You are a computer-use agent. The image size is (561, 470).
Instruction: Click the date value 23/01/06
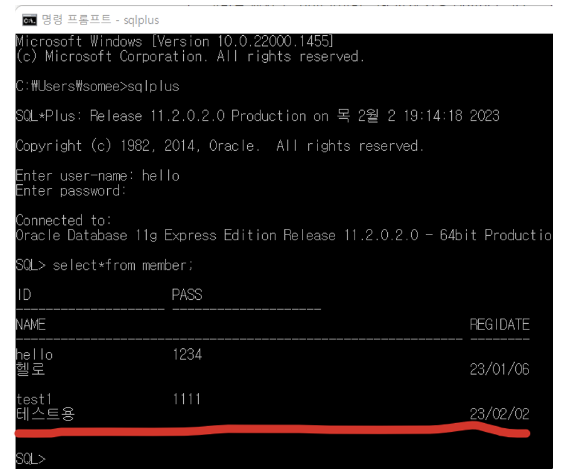pyautogui.click(x=499, y=369)
